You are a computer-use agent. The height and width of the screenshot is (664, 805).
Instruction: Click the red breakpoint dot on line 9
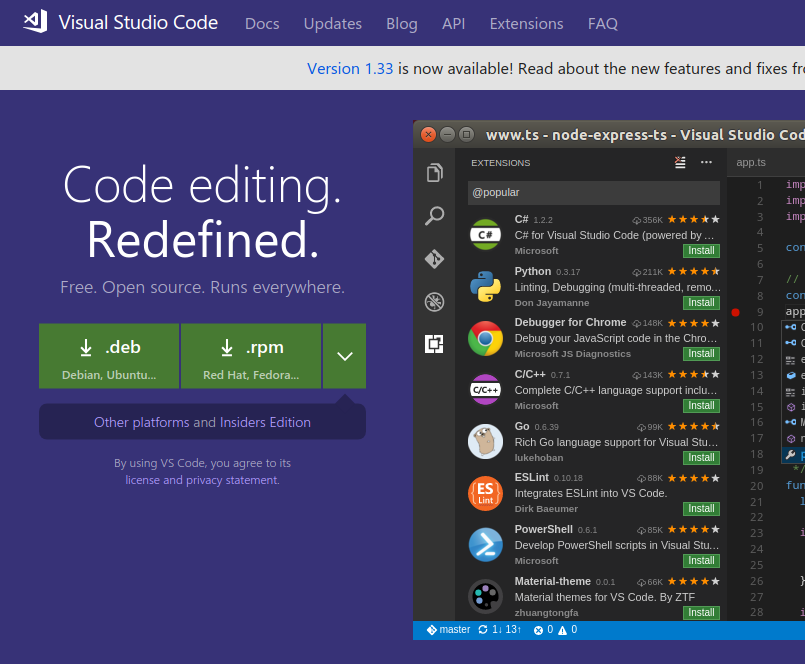(735, 312)
